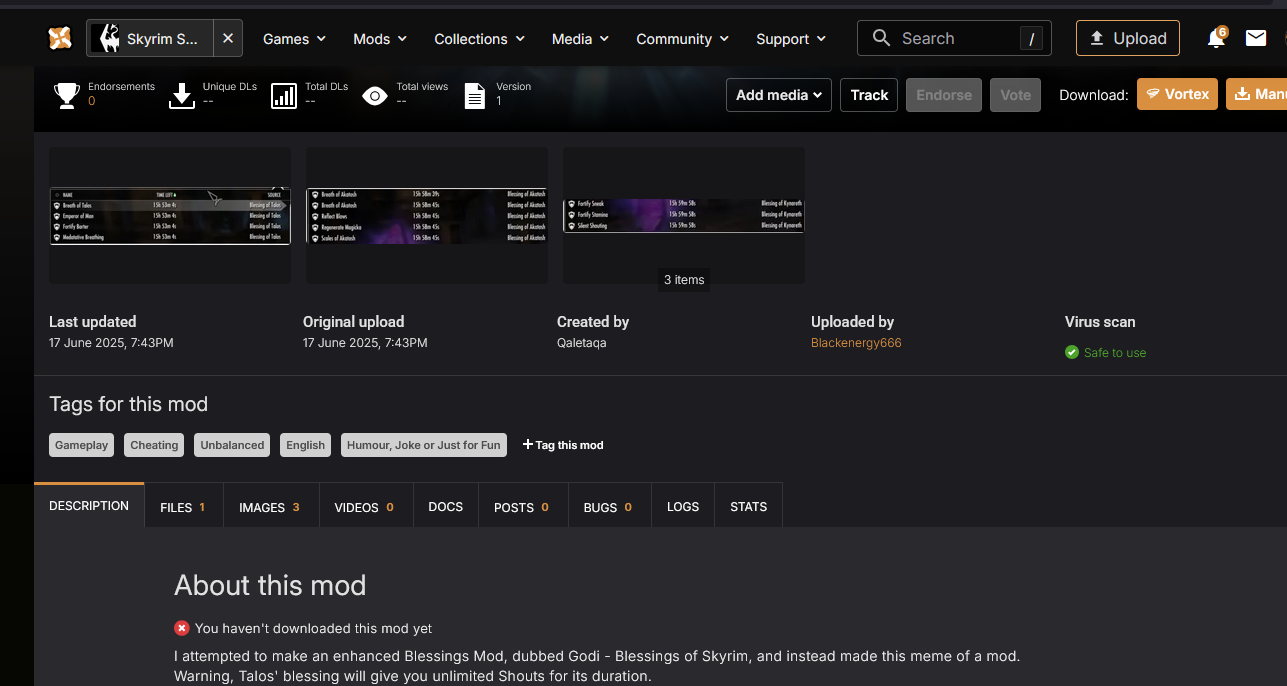This screenshot has width=1287, height=686.
Task: Open uploader Blackenergy666 profile link
Action: pos(856,343)
